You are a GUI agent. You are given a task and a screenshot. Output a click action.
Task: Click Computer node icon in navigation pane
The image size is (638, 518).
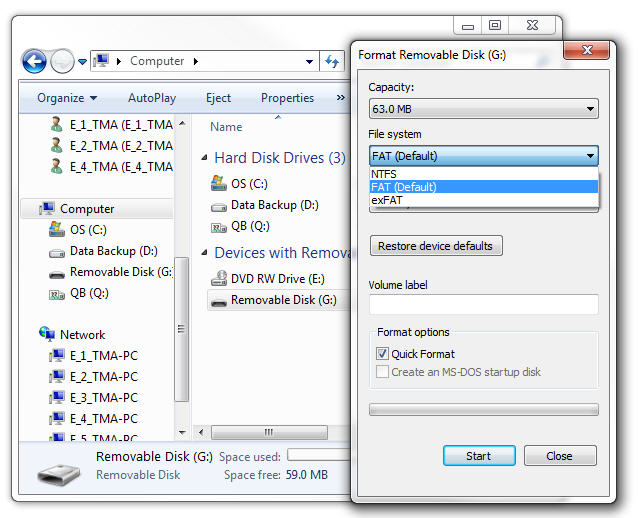tap(47, 209)
